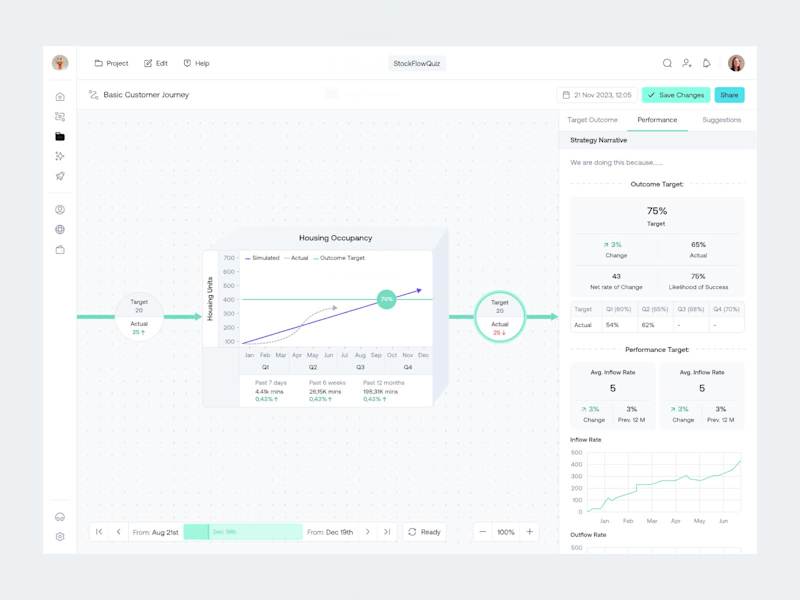Click the megaphone announcement icon in the sidebar

(60, 176)
